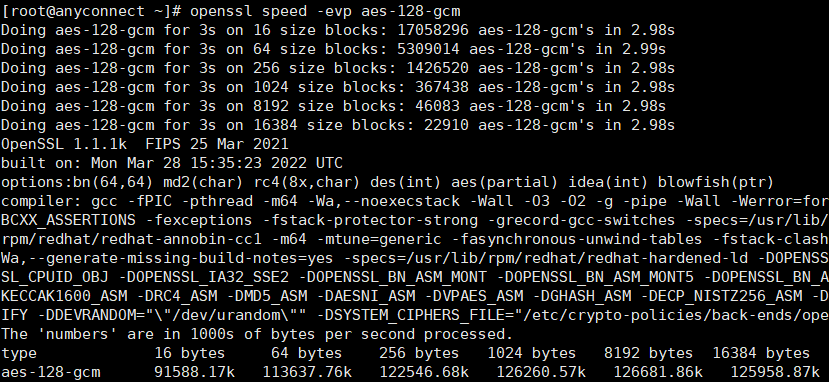Click the '16 bytes' column header
Image resolution: width=829 pixels, height=382 pixels.
[x=190, y=353]
